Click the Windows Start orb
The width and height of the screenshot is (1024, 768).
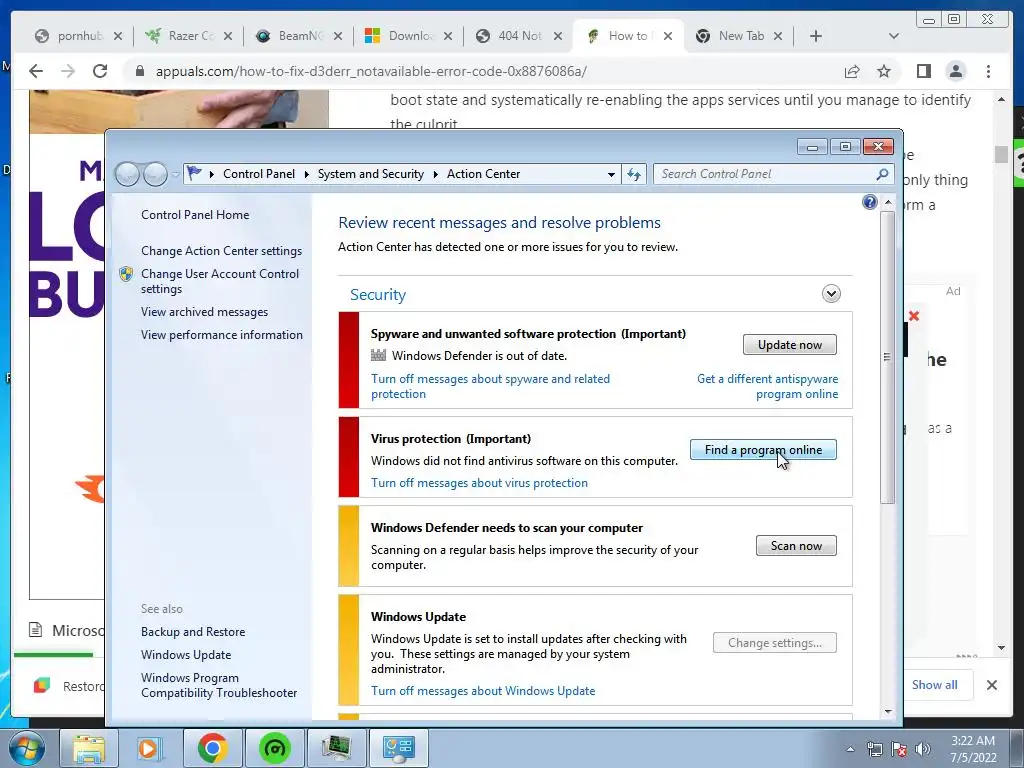(x=26, y=748)
